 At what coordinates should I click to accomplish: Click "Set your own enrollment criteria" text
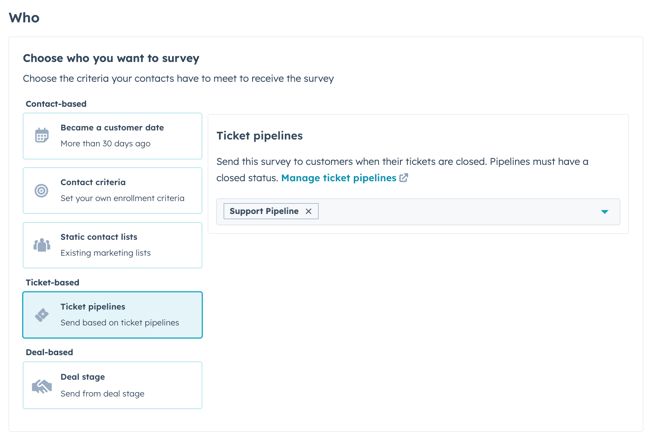122,199
